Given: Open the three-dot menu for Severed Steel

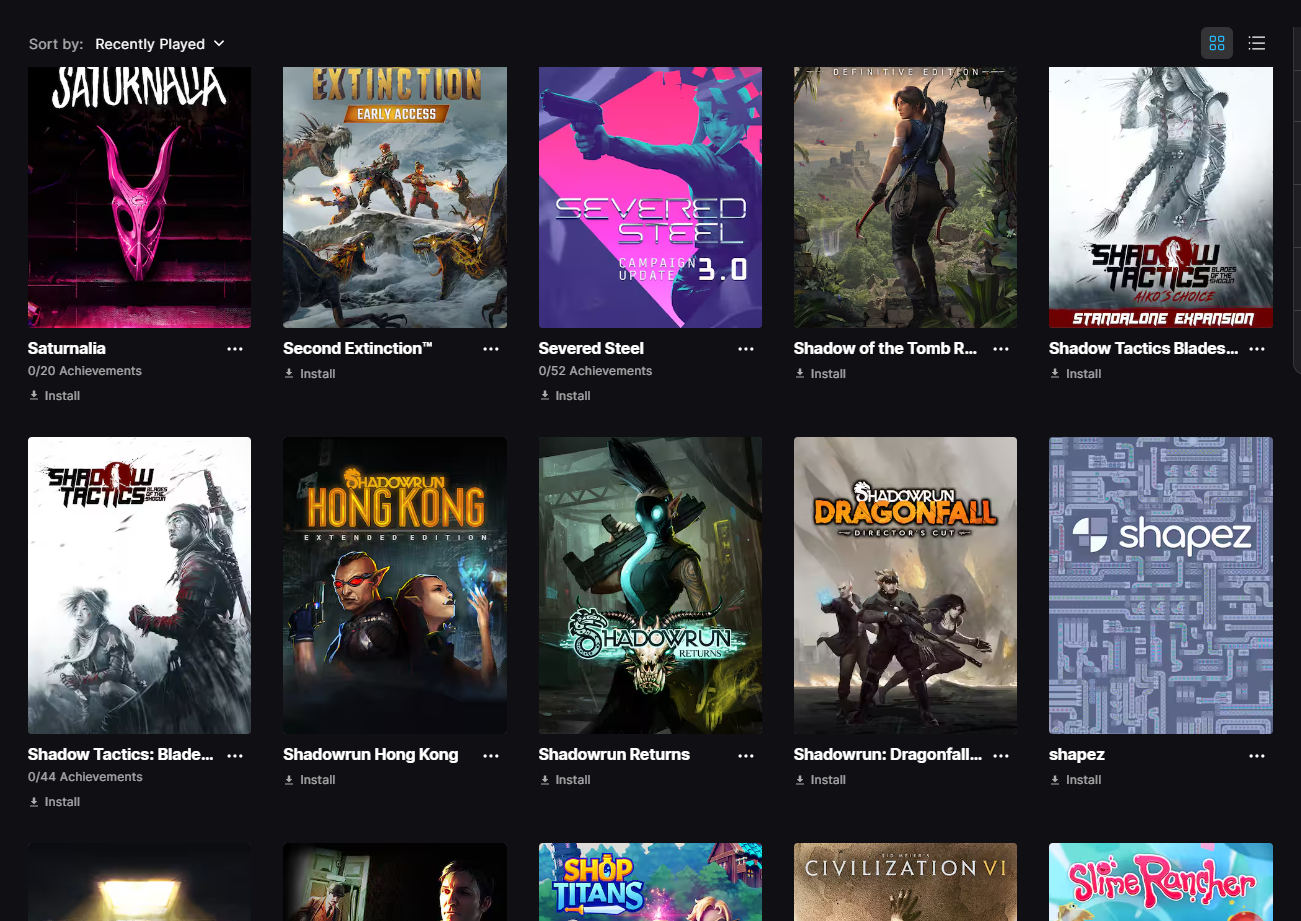Looking at the screenshot, I should [x=746, y=349].
